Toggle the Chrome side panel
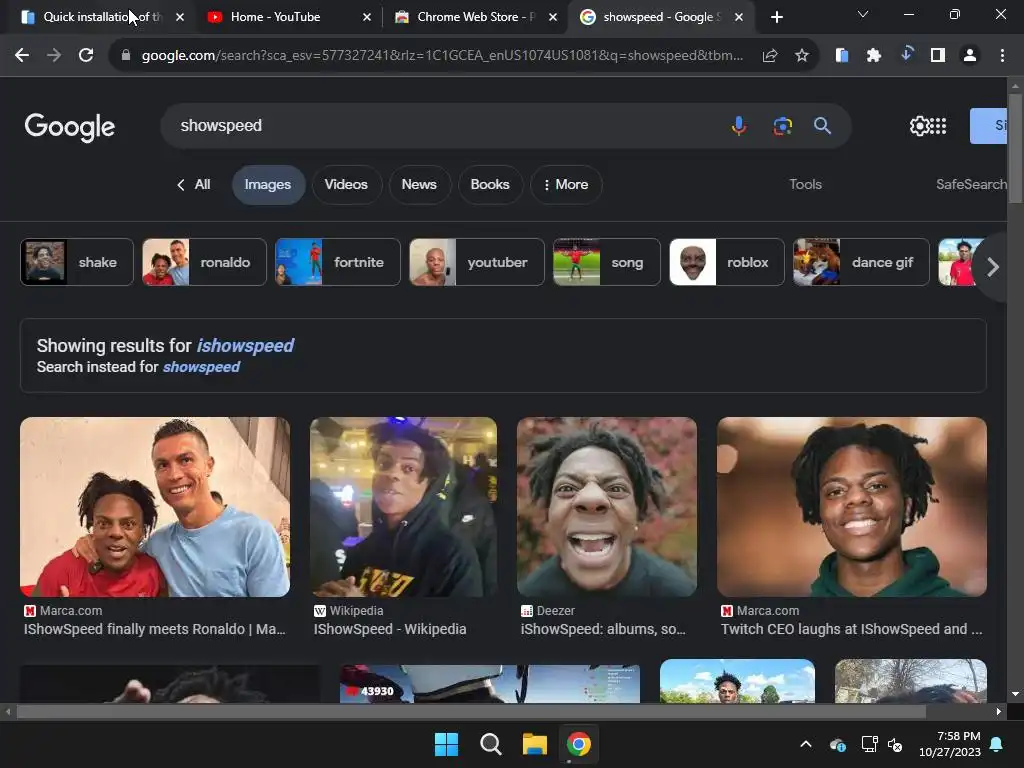The height and width of the screenshot is (768, 1024). [x=938, y=56]
